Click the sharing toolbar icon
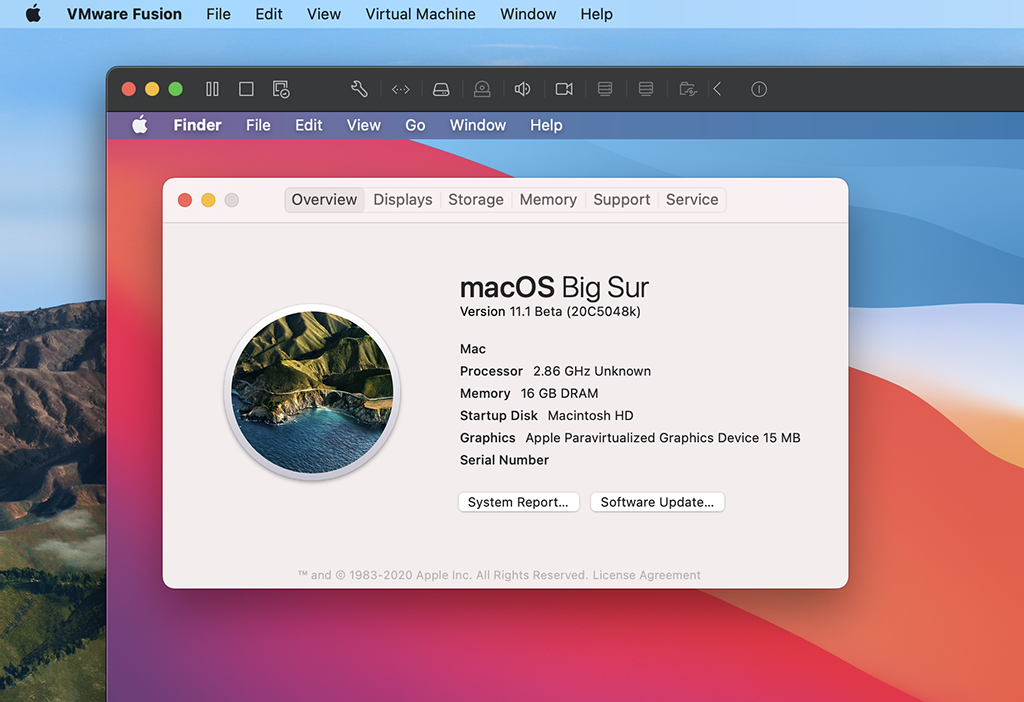The image size is (1024, 702). (x=687, y=88)
